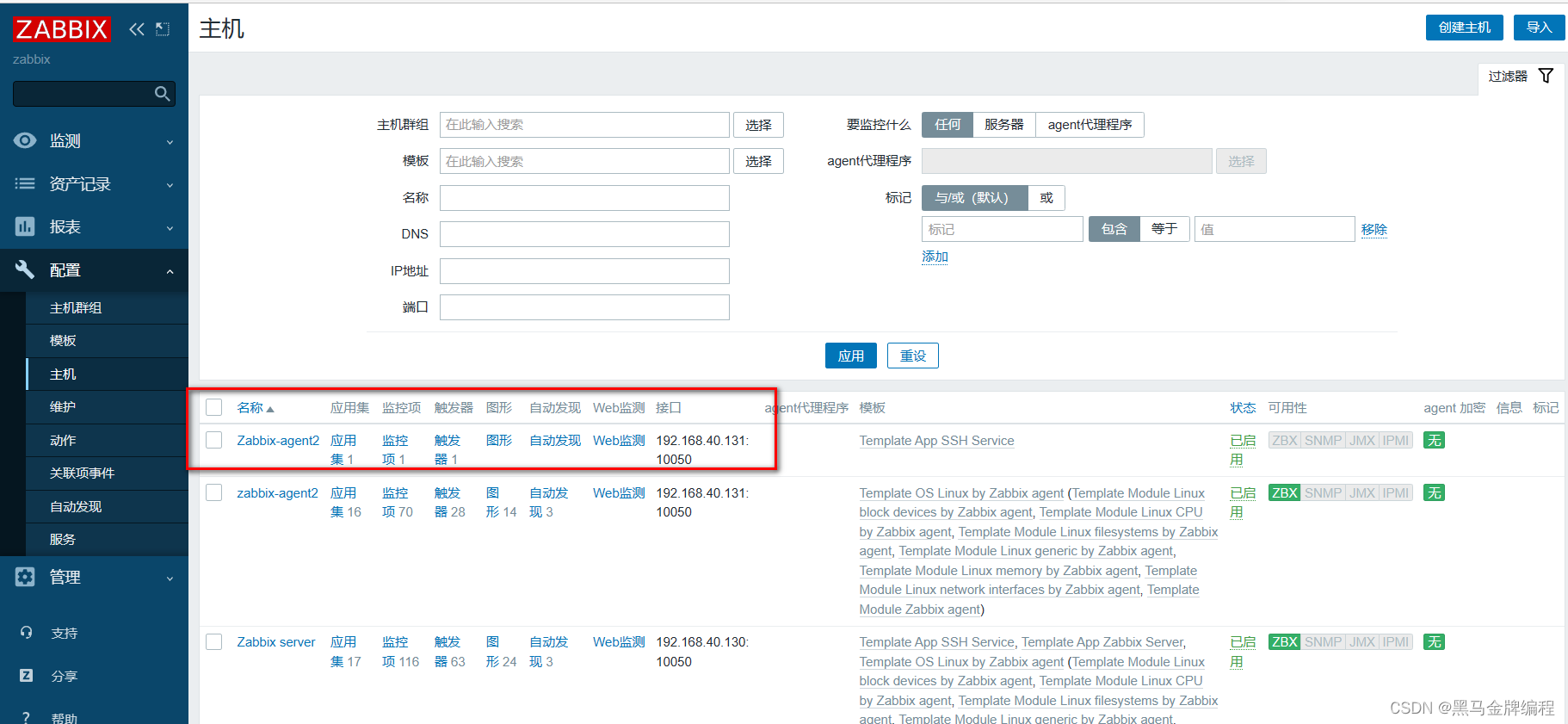This screenshot has height=724, width=1568.
Task: Select 服务器 monitored-by option
Action: [1004, 125]
